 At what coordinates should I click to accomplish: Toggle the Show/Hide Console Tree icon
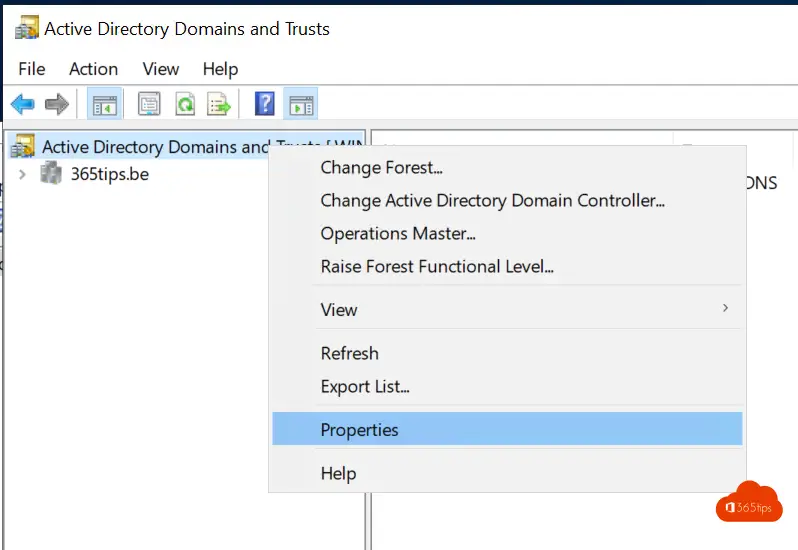click(x=105, y=104)
